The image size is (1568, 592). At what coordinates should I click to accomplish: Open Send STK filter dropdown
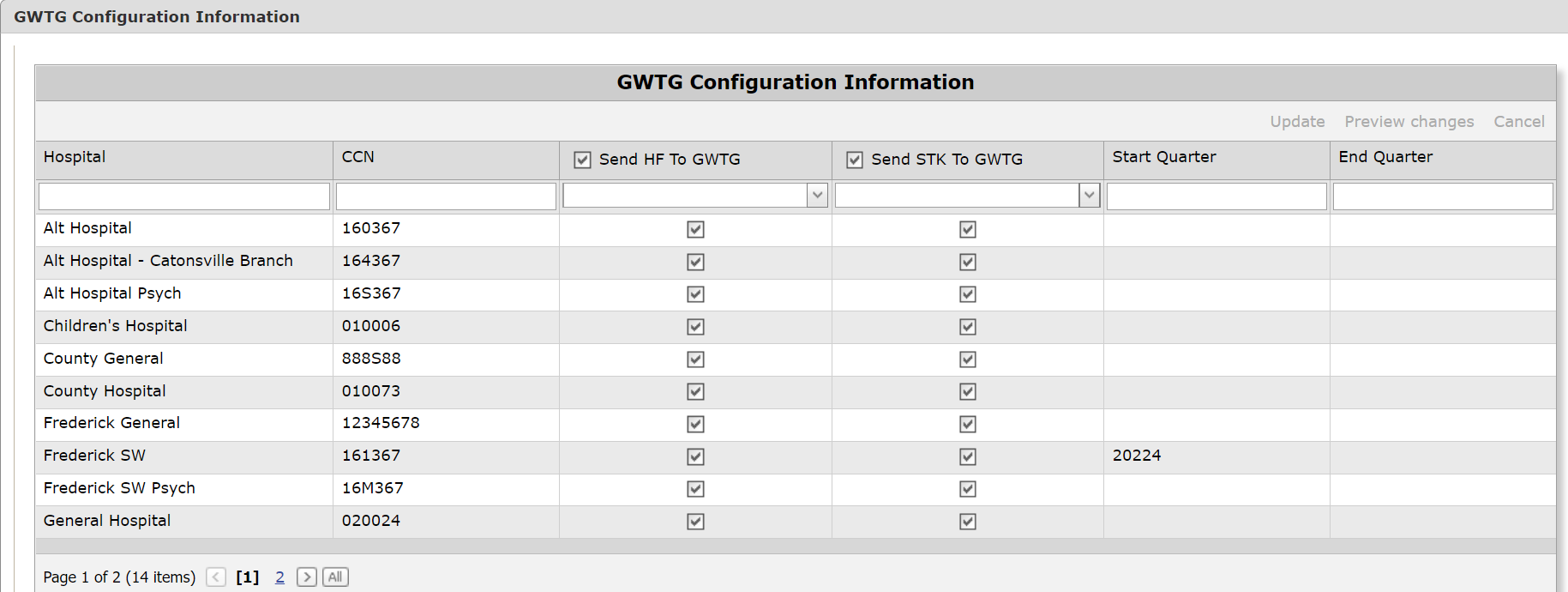[x=1089, y=196]
